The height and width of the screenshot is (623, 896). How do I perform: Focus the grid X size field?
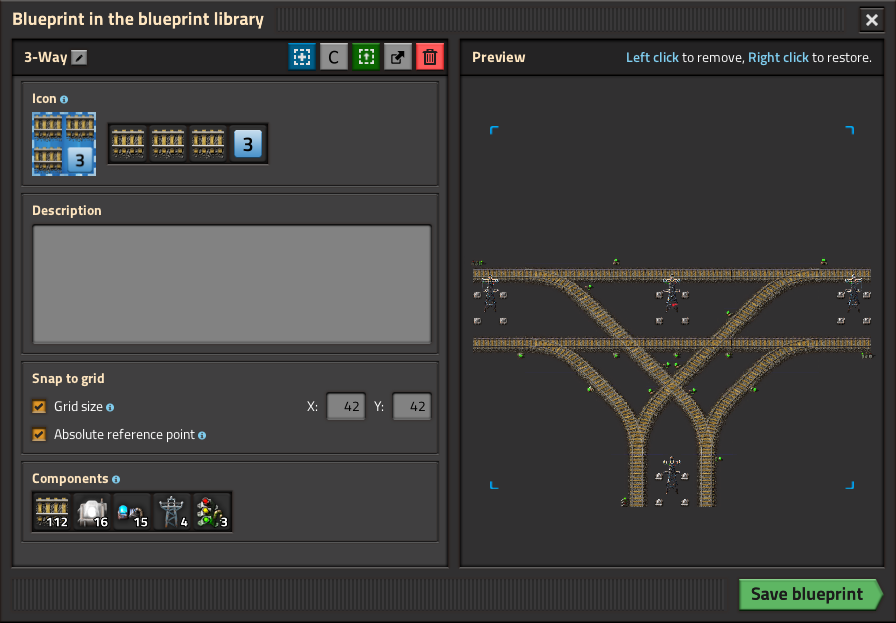346,406
